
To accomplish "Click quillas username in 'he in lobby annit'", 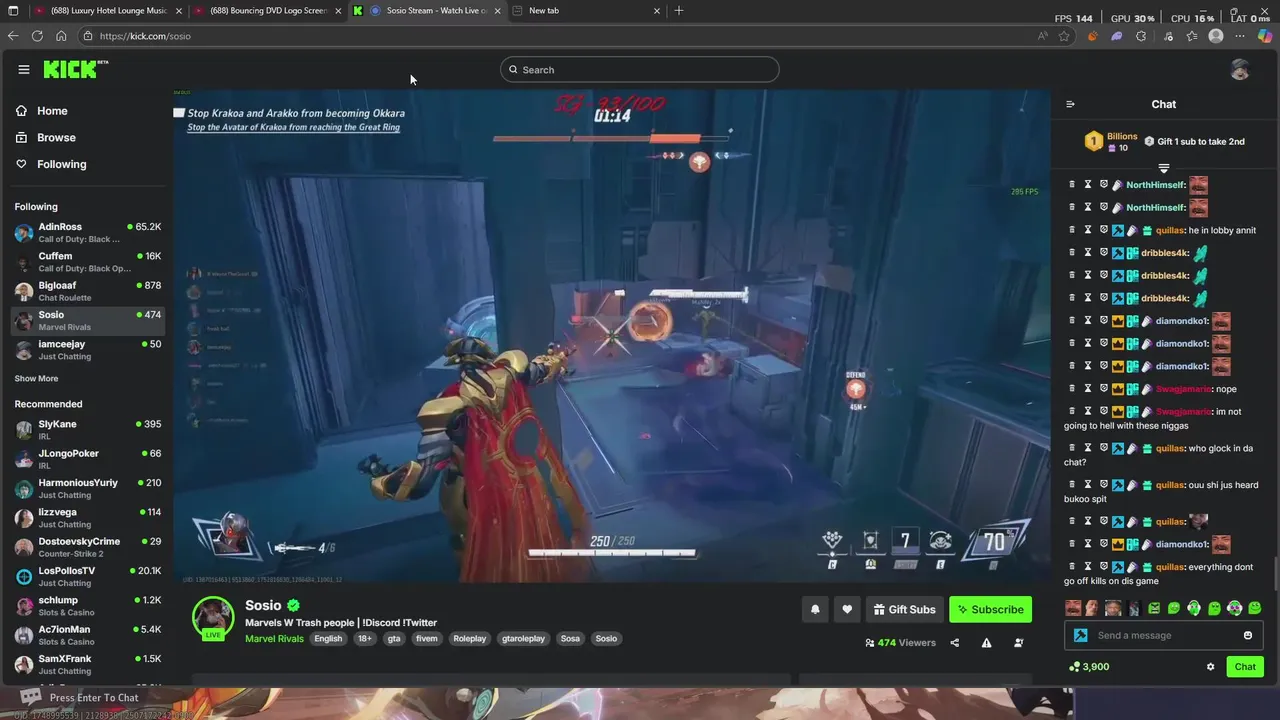I will coord(1170,230).
